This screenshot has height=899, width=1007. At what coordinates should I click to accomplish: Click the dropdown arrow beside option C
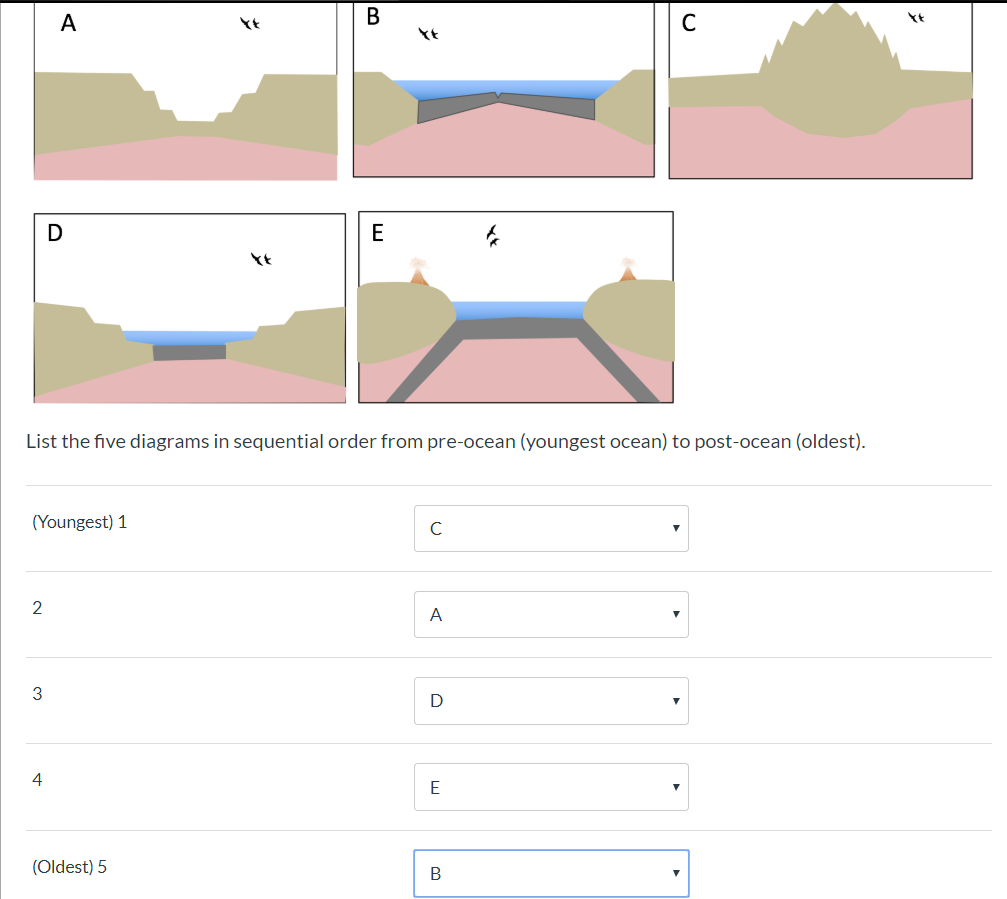click(676, 528)
